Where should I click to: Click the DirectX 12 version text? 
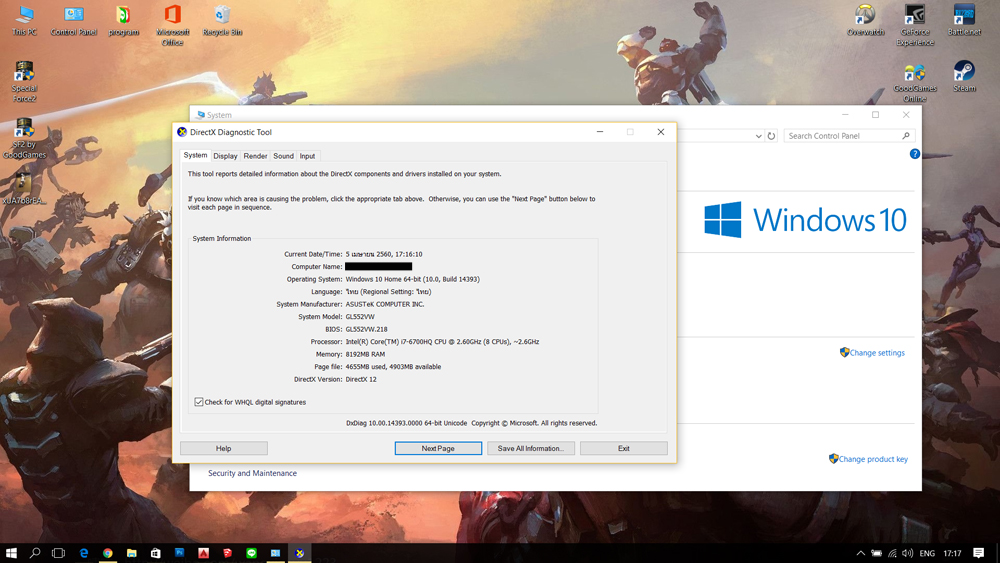tap(361, 379)
